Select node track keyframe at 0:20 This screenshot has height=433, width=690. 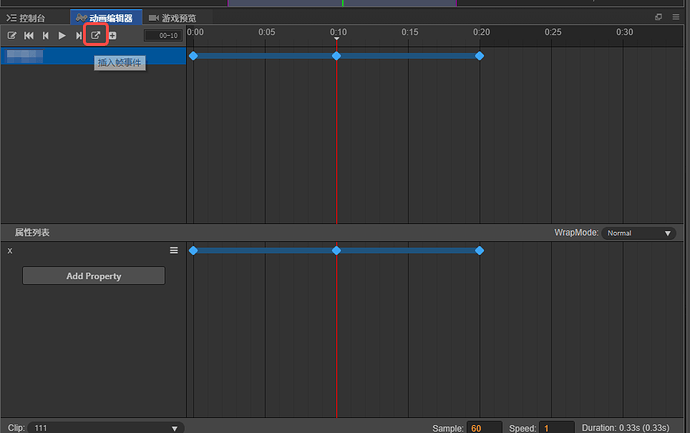click(x=479, y=56)
